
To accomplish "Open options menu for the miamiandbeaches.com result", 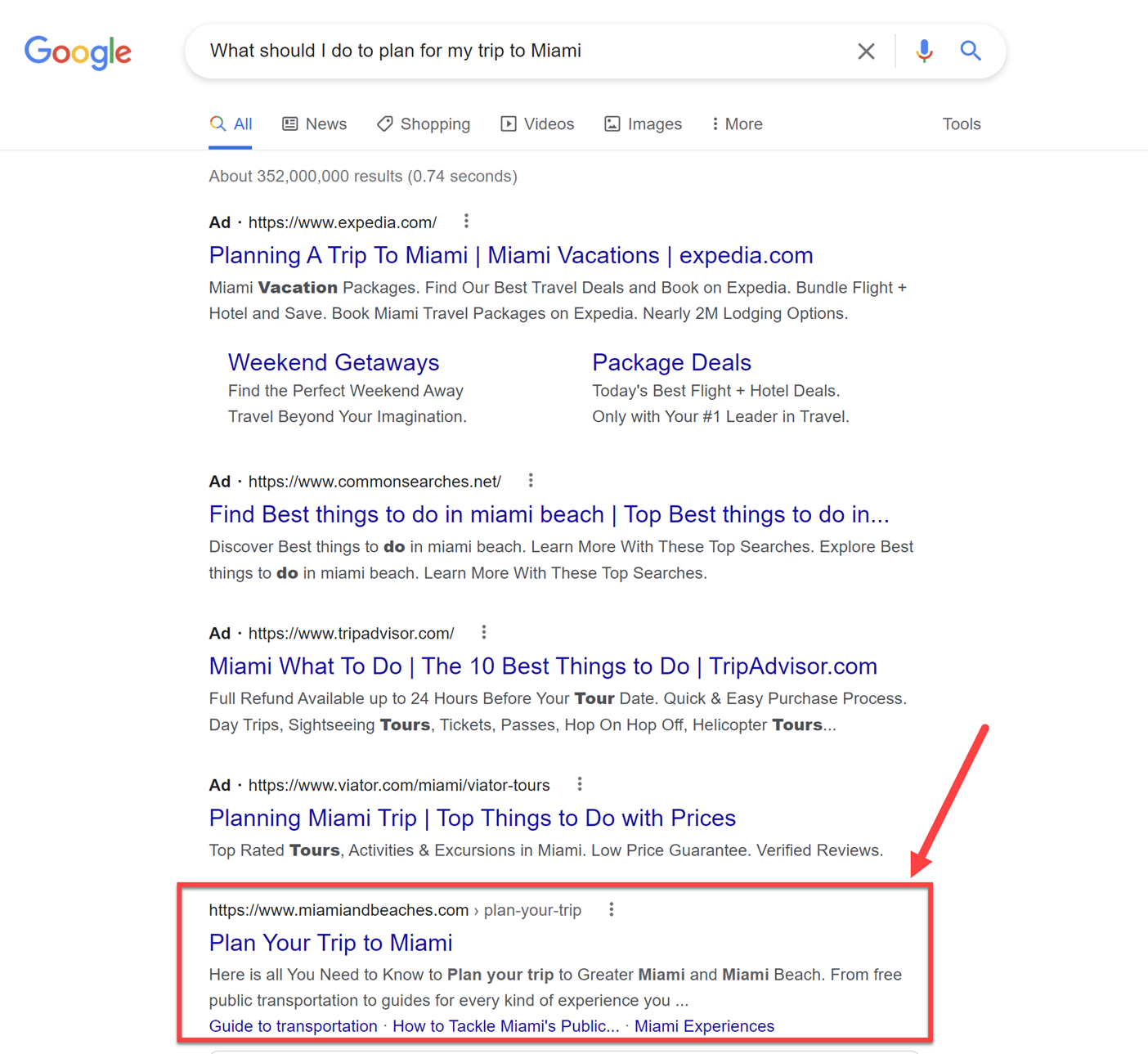I will (x=611, y=909).
